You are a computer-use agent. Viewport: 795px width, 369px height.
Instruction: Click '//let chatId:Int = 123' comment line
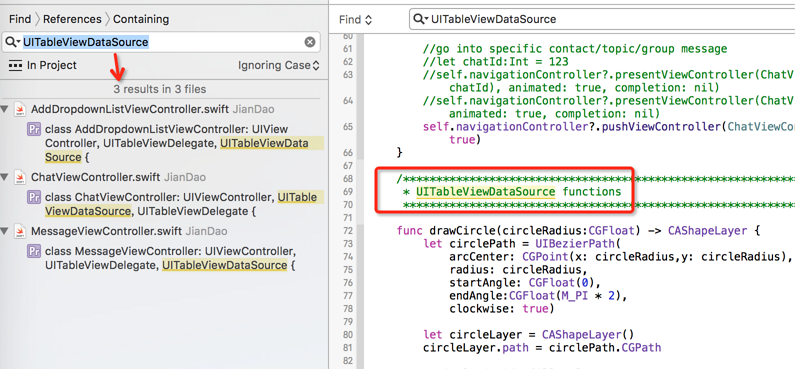(x=495, y=62)
